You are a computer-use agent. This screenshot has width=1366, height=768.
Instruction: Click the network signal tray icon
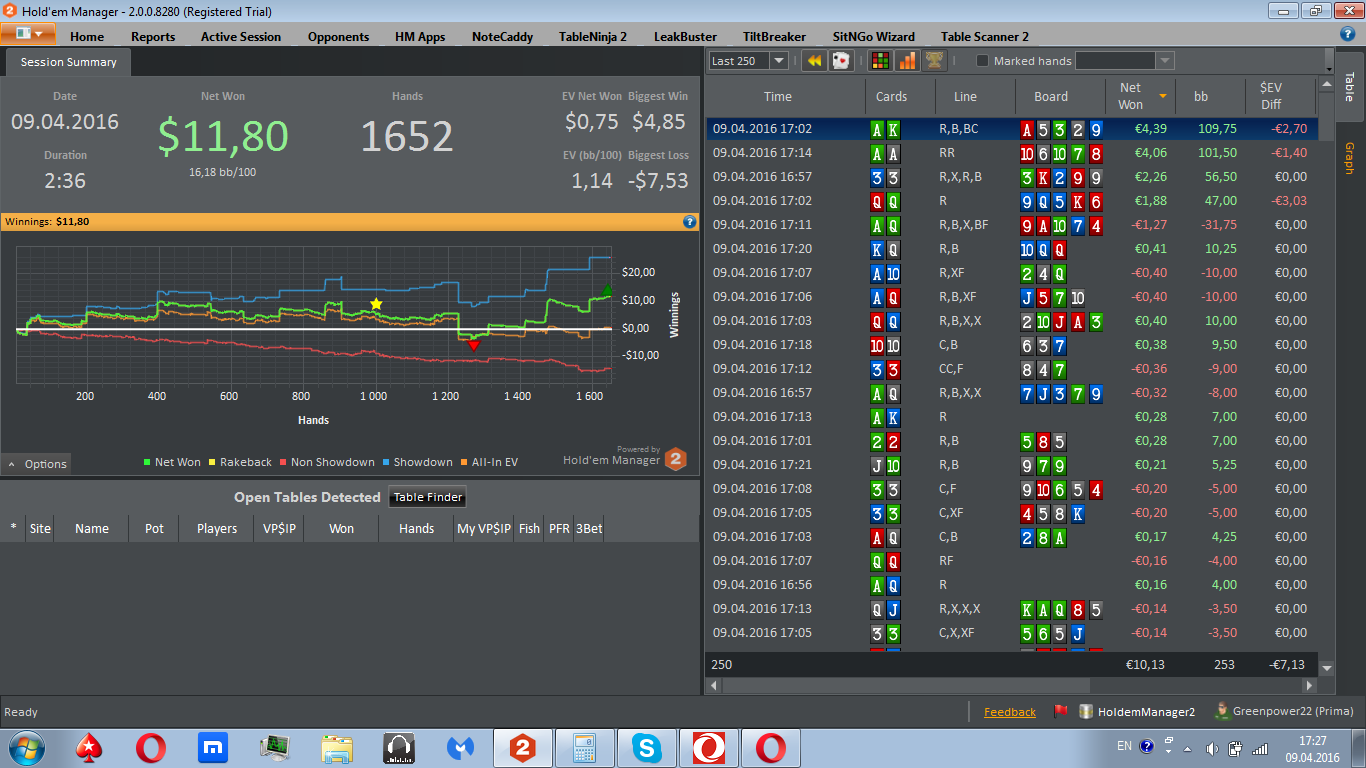click(1260, 747)
